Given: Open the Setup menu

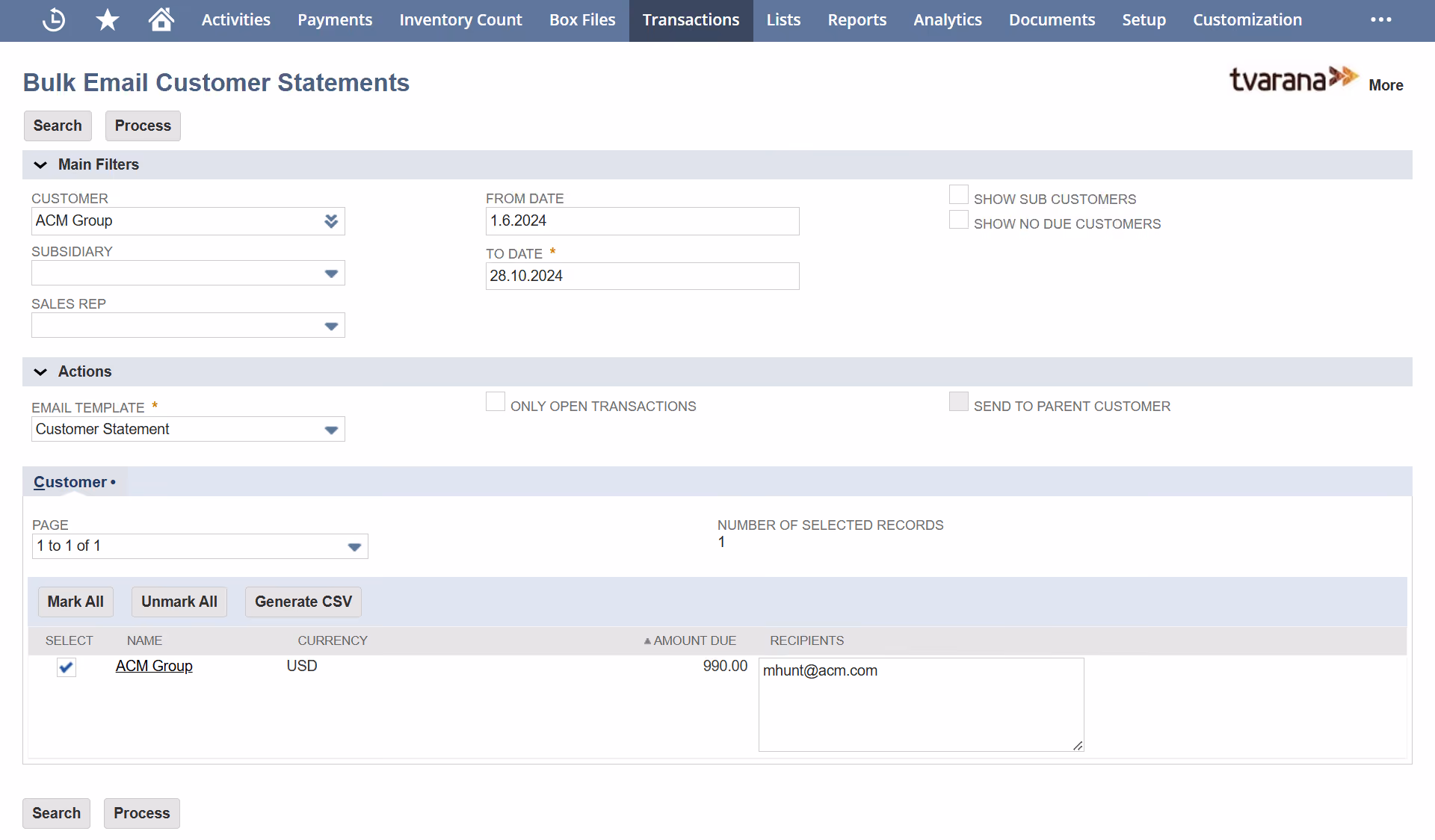Looking at the screenshot, I should (1144, 20).
